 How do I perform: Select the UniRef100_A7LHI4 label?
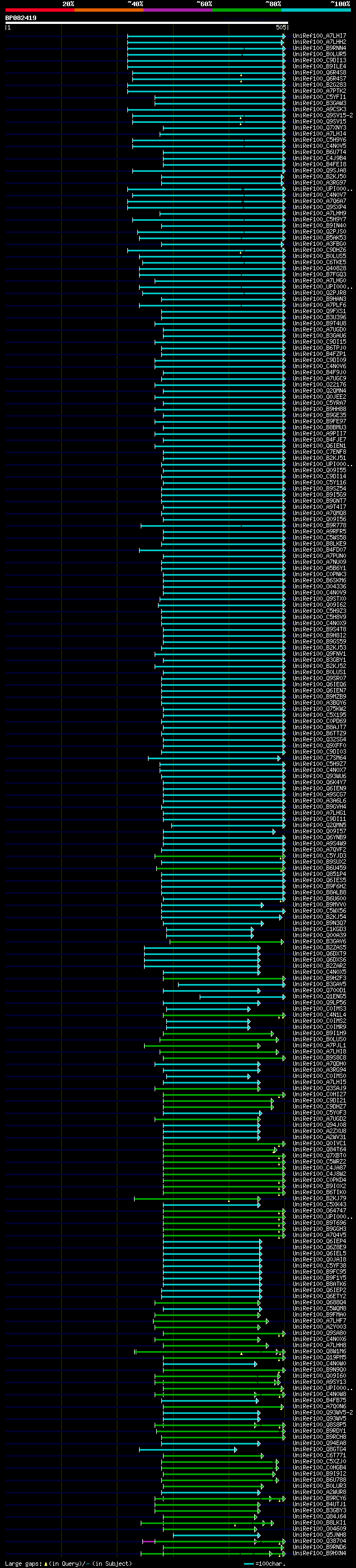pos(319,134)
